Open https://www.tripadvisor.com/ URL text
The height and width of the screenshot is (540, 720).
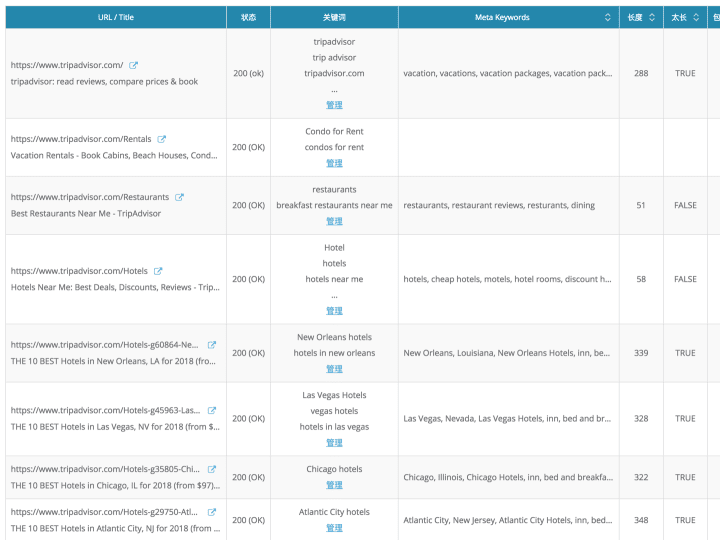(67, 65)
